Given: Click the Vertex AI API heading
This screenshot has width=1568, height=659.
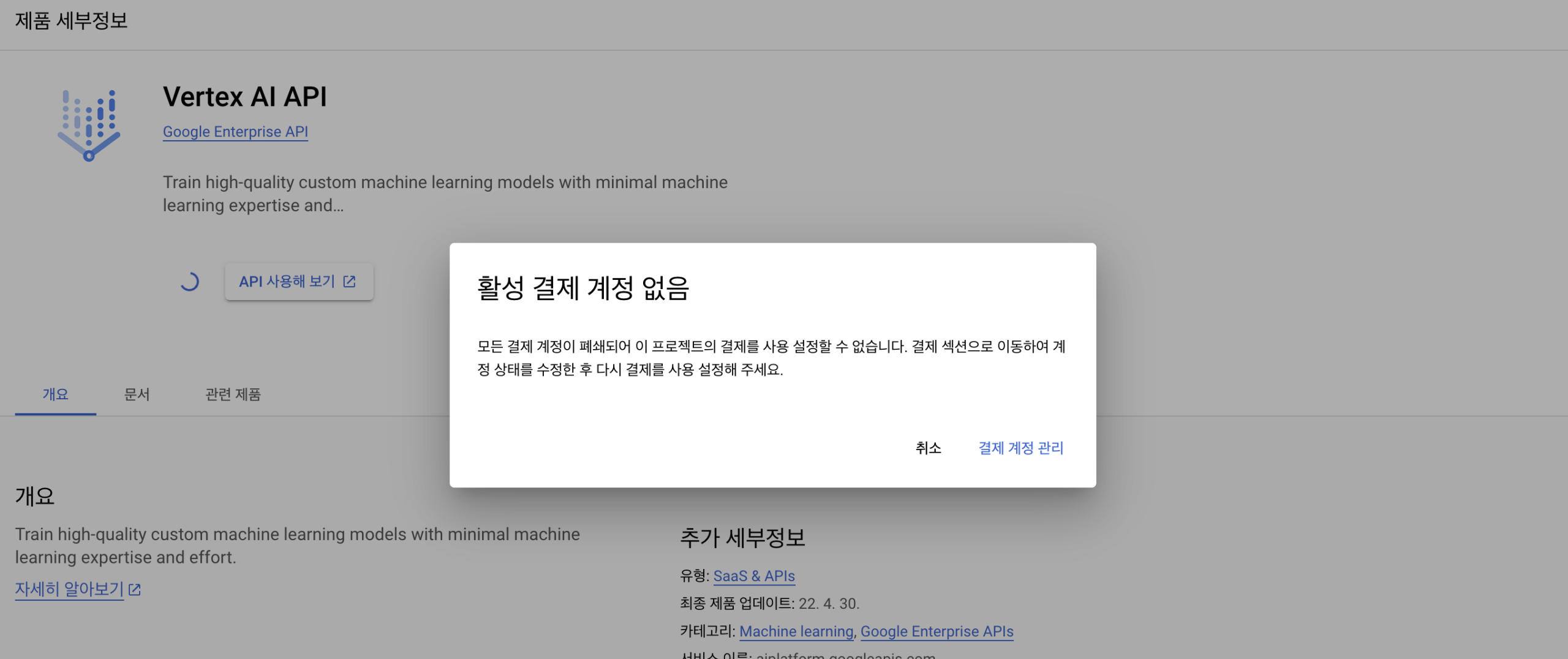Looking at the screenshot, I should click(245, 97).
